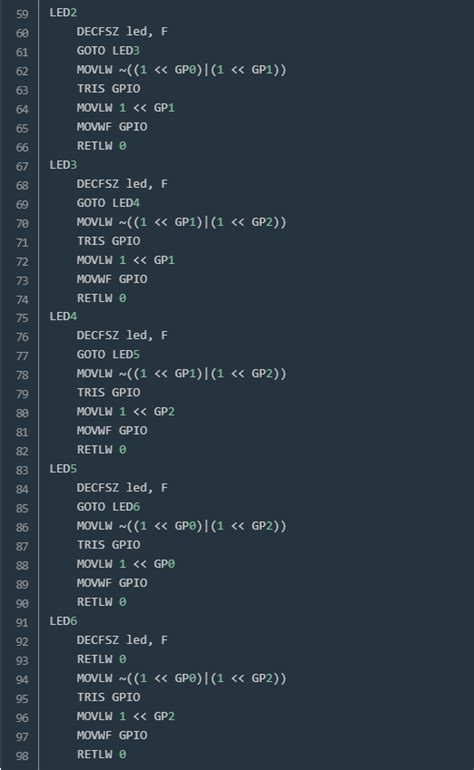Click 'RETLW 0' on line 93

[x=101, y=660]
